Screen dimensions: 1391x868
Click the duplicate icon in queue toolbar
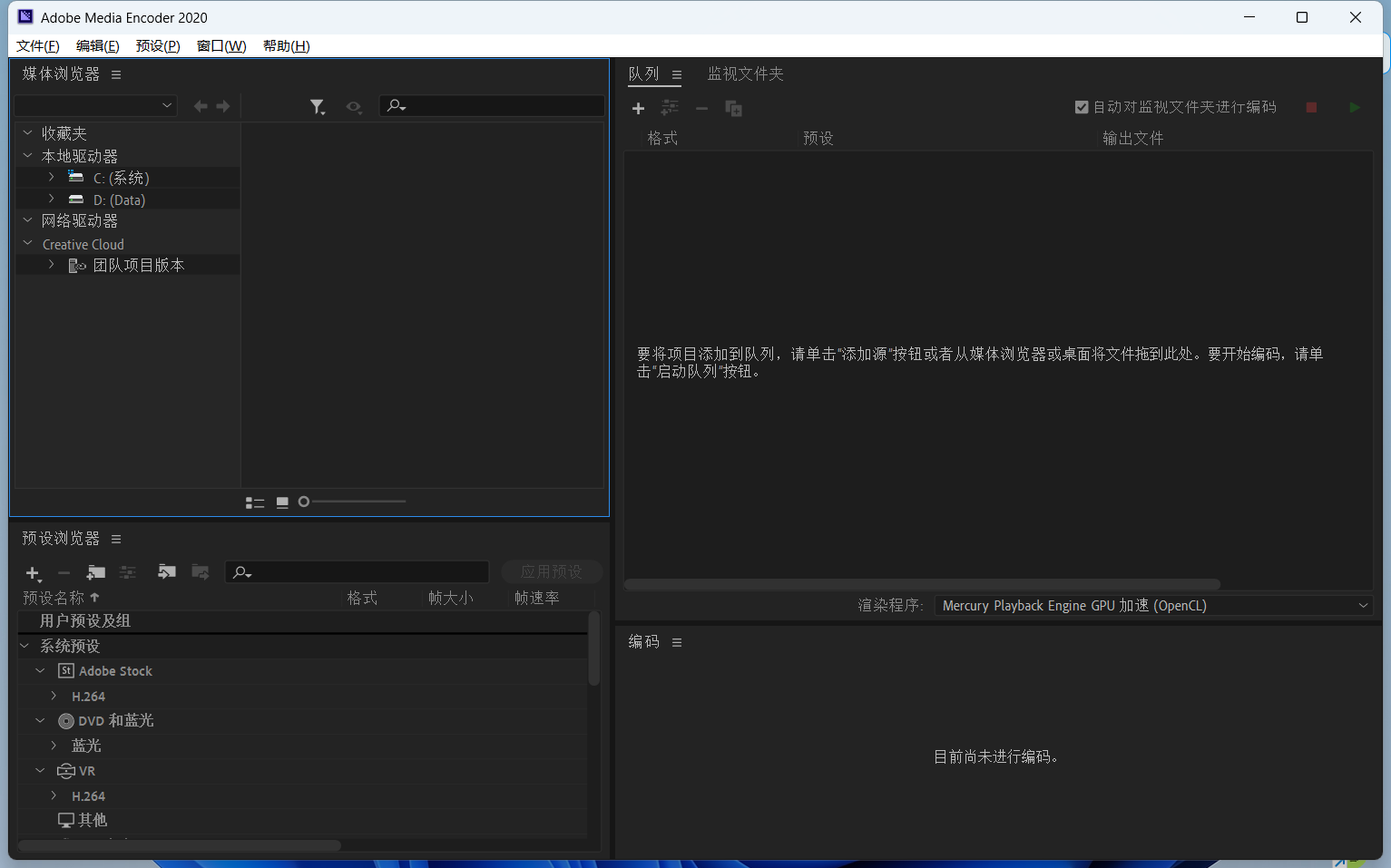click(x=733, y=109)
